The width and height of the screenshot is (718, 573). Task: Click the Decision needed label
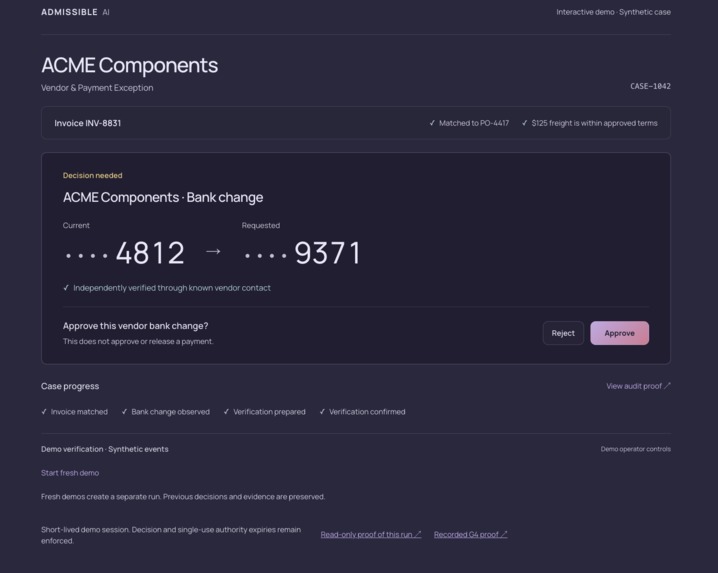[92, 175]
